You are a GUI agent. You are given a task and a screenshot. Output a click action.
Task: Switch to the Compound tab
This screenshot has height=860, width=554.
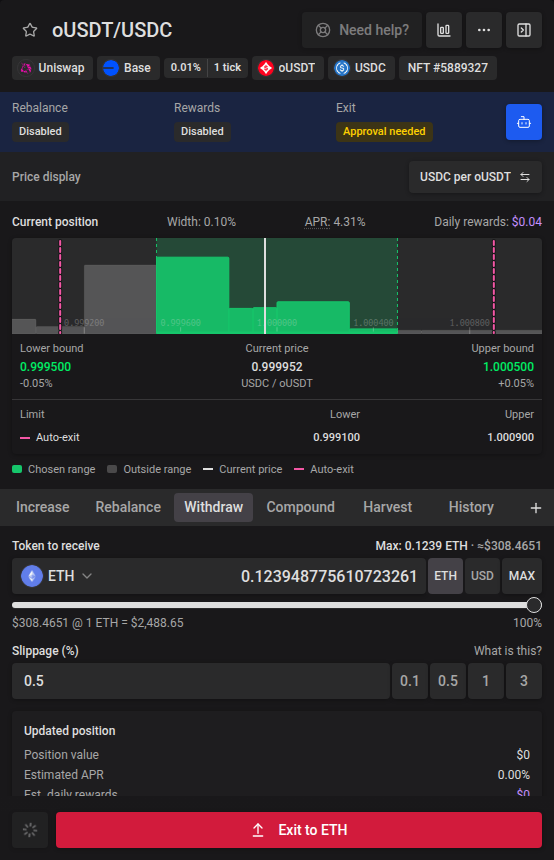[301, 507]
